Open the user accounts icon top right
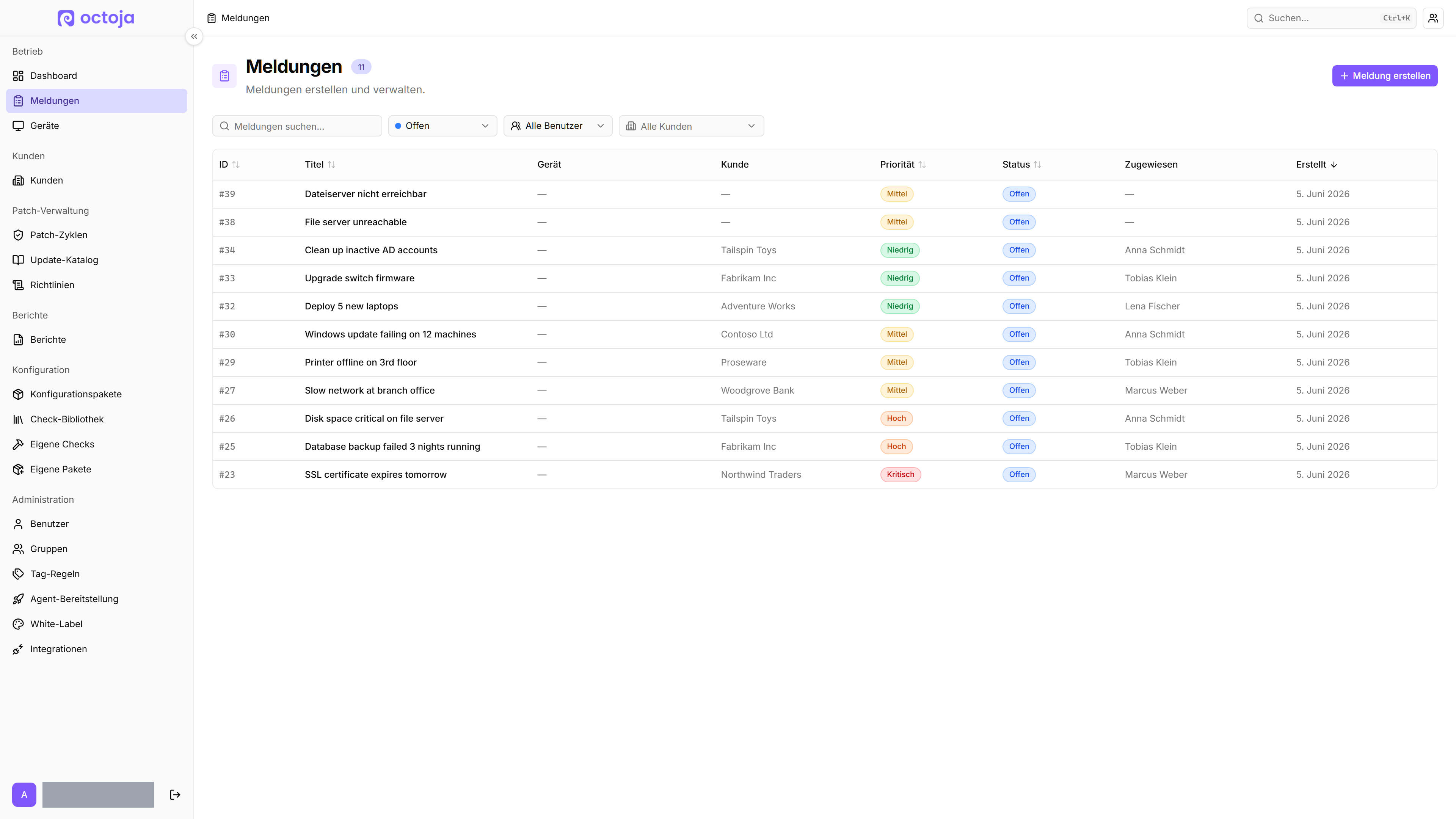 pyautogui.click(x=1433, y=18)
